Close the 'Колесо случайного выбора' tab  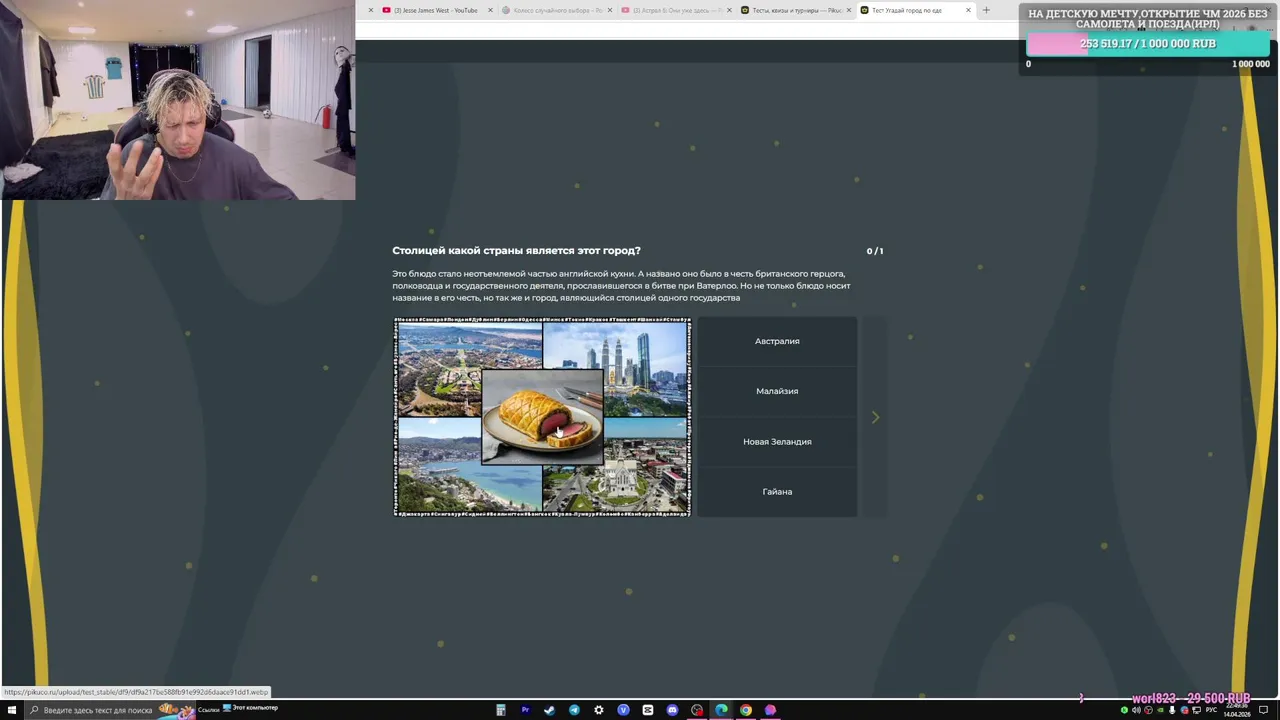(610, 10)
